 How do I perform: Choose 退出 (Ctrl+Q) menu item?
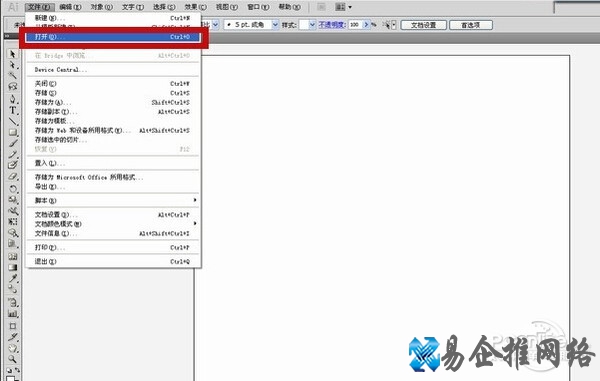[113, 261]
